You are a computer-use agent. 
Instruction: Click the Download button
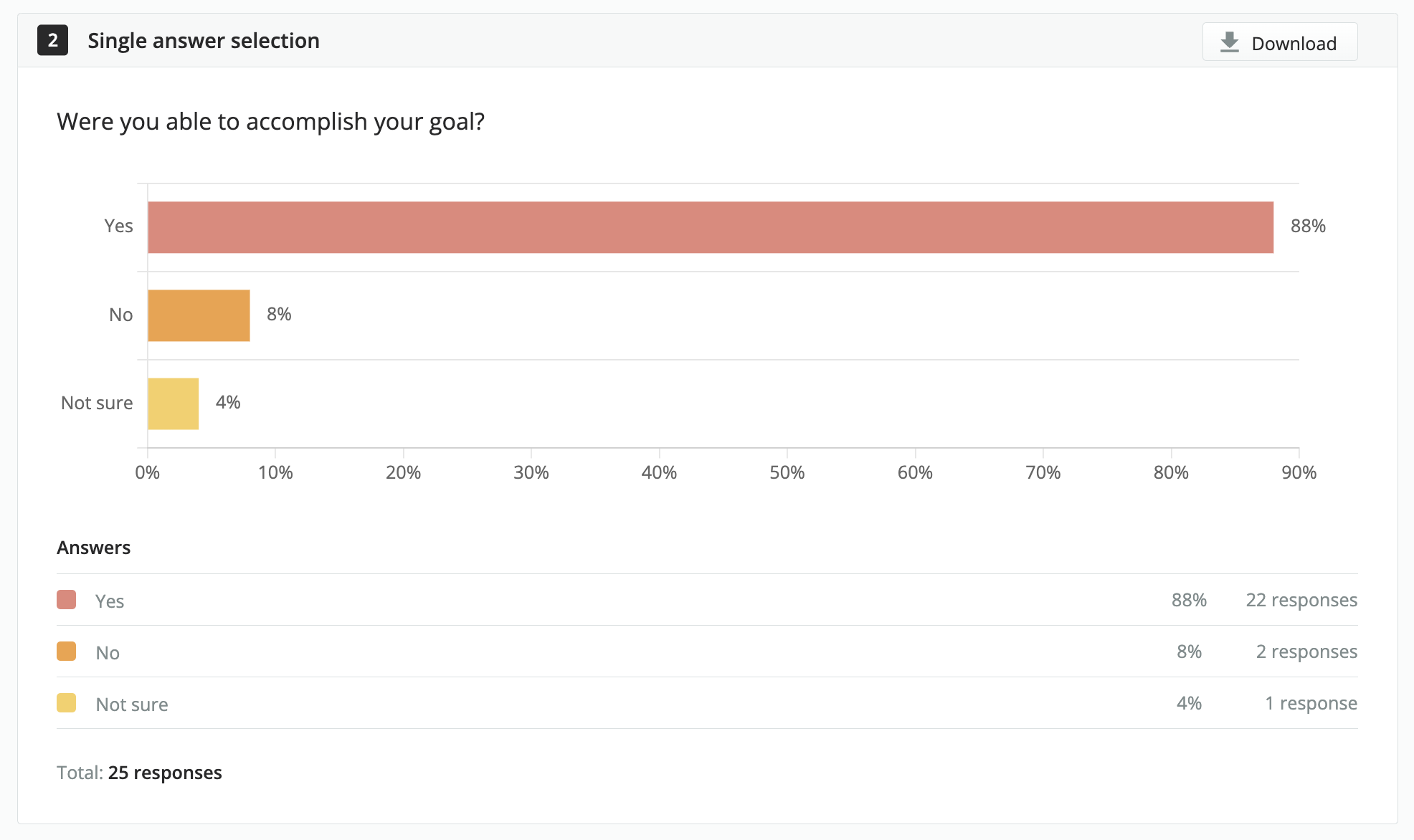(x=1280, y=42)
